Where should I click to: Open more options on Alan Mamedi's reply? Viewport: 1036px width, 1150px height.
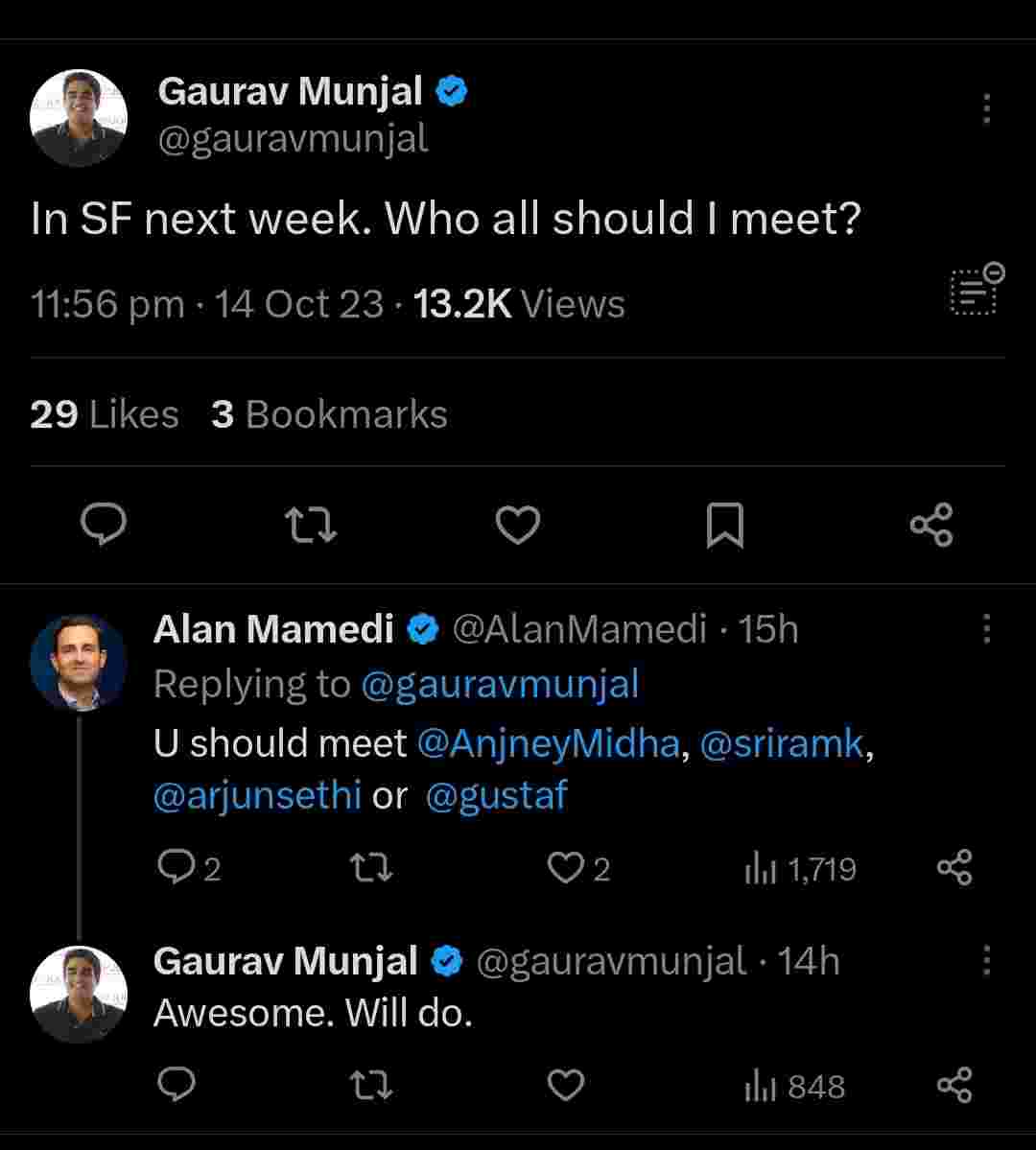[986, 629]
